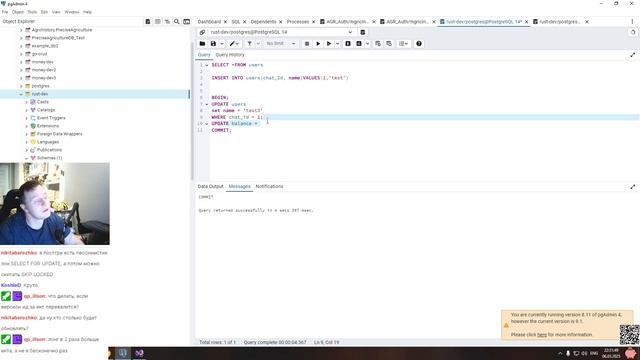Expand the Casts tree node
The width and height of the screenshot is (640, 360).
pos(27,102)
